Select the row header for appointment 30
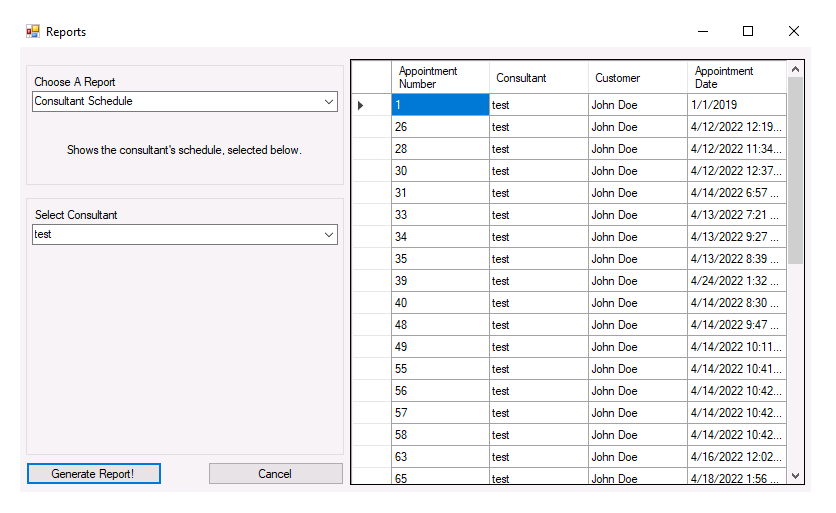Image resolution: width=836 pixels, height=513 pixels. [x=372, y=171]
